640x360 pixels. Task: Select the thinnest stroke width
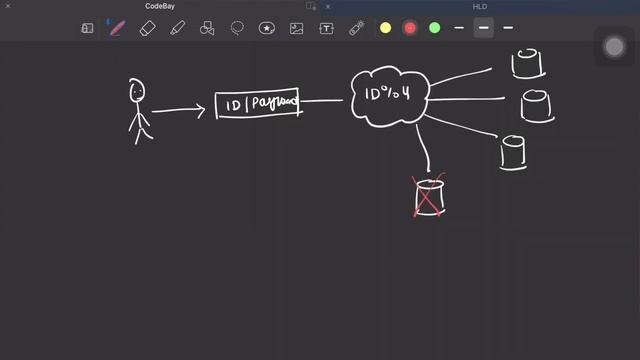point(459,28)
